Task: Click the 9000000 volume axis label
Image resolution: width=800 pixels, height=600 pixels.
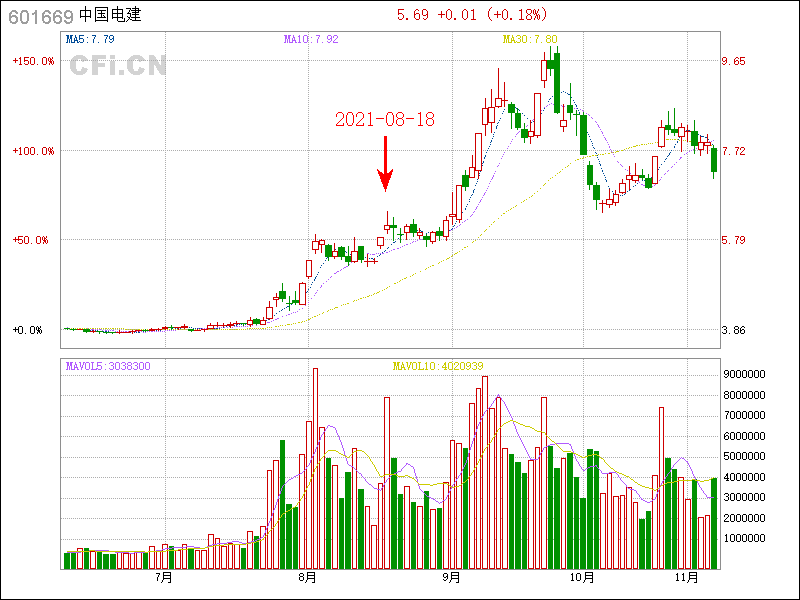Action: point(744,374)
